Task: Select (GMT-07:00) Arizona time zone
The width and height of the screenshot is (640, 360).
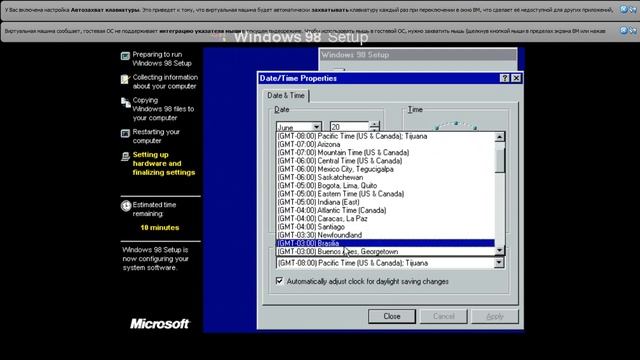Action: pos(385,144)
